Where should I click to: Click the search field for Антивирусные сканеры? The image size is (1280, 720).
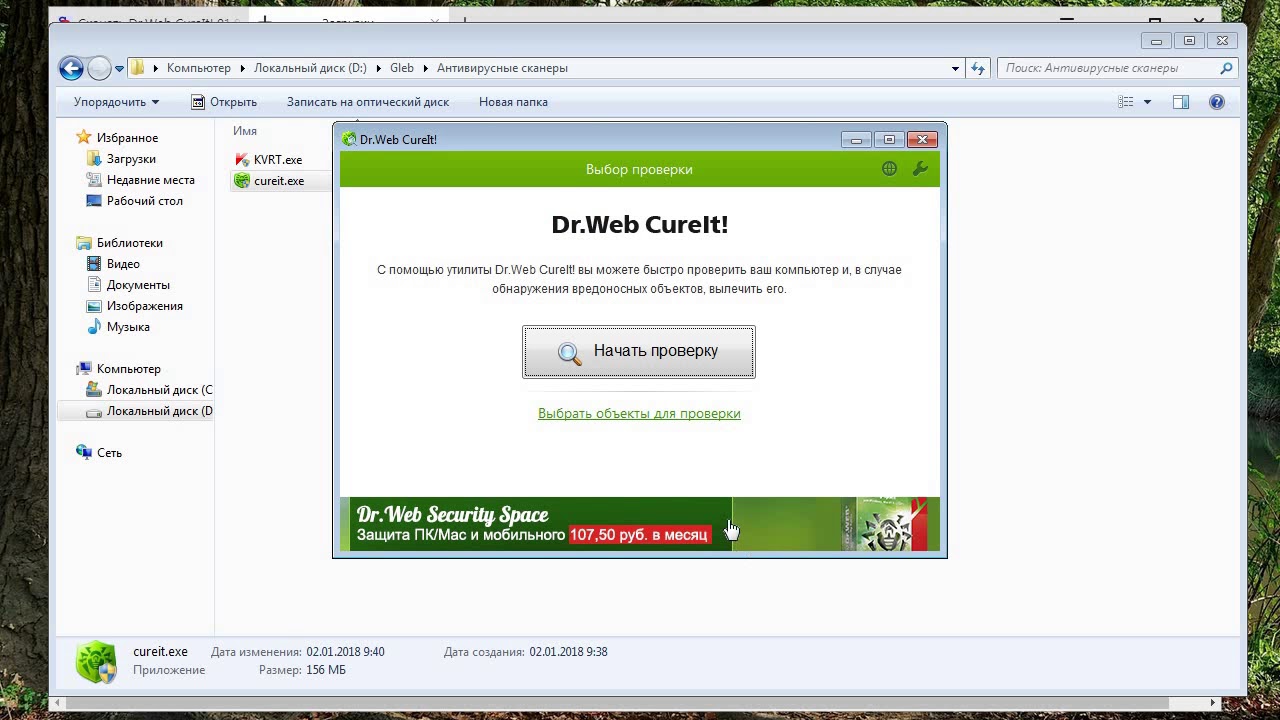(x=1107, y=68)
